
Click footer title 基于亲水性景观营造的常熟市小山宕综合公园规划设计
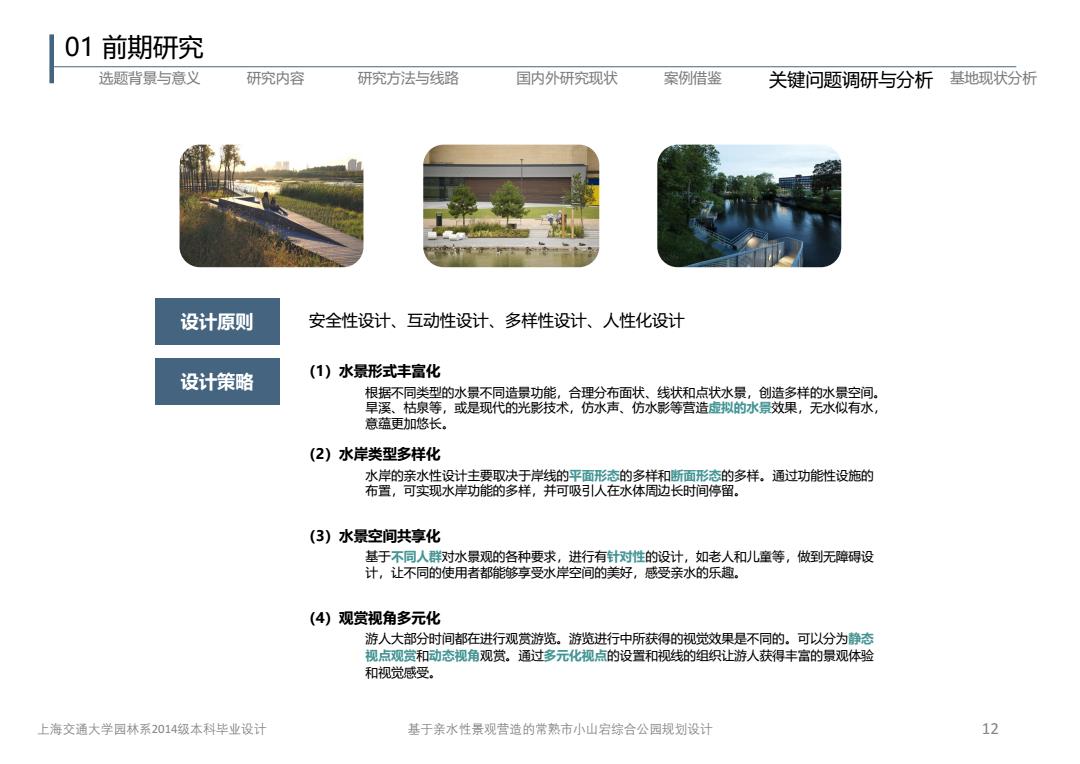pyautogui.click(x=560, y=729)
